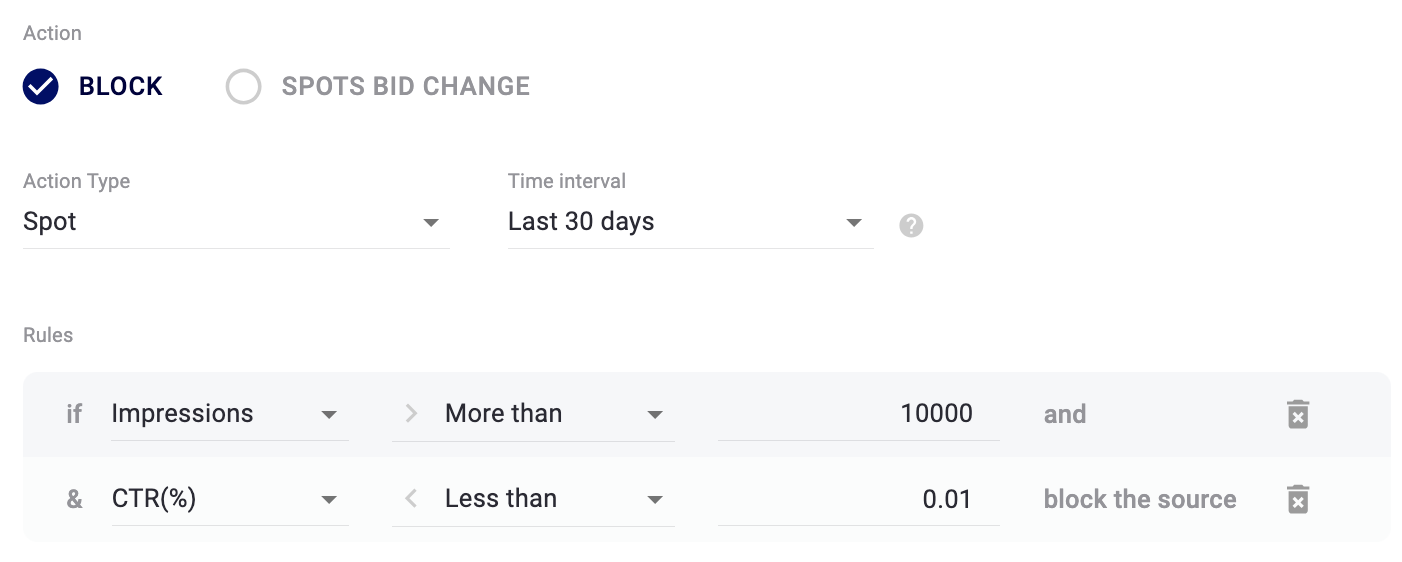
Task: Open the Impressions metric dropdown
Action: pyautogui.click(x=230, y=414)
